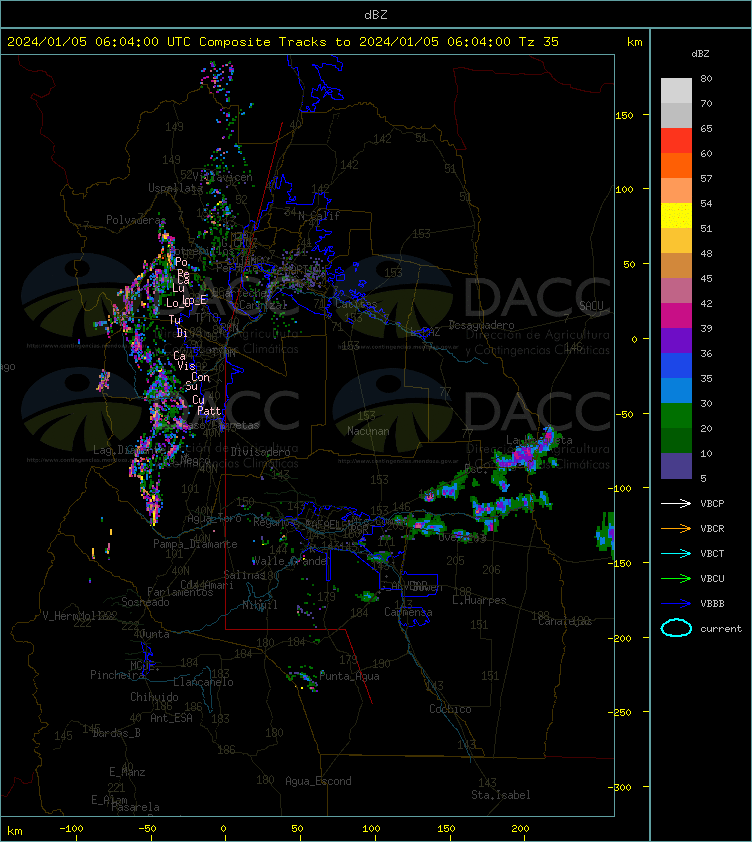The width and height of the screenshot is (752, 842).
Task: Click the 'VBCR' legend label
Action: 712,528
